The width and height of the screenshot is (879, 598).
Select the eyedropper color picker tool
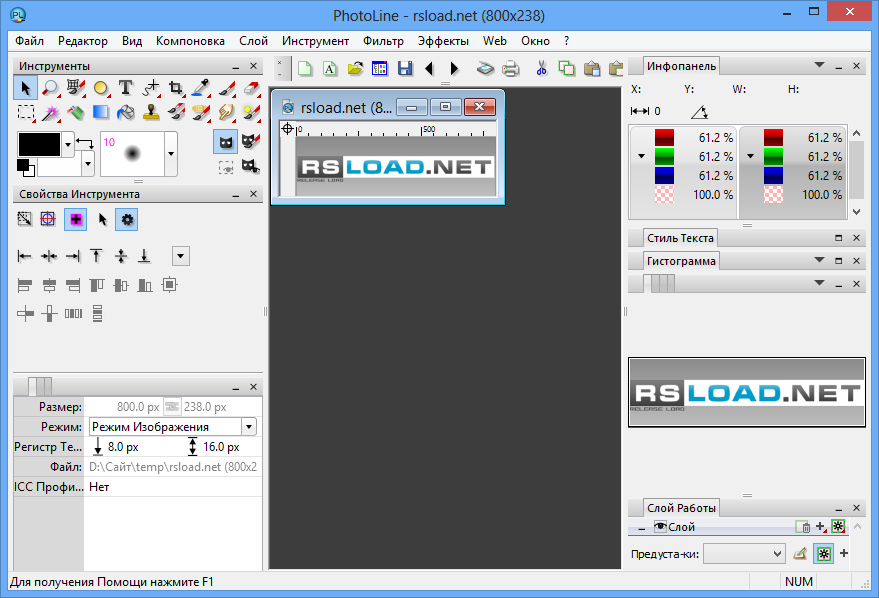[x=201, y=88]
